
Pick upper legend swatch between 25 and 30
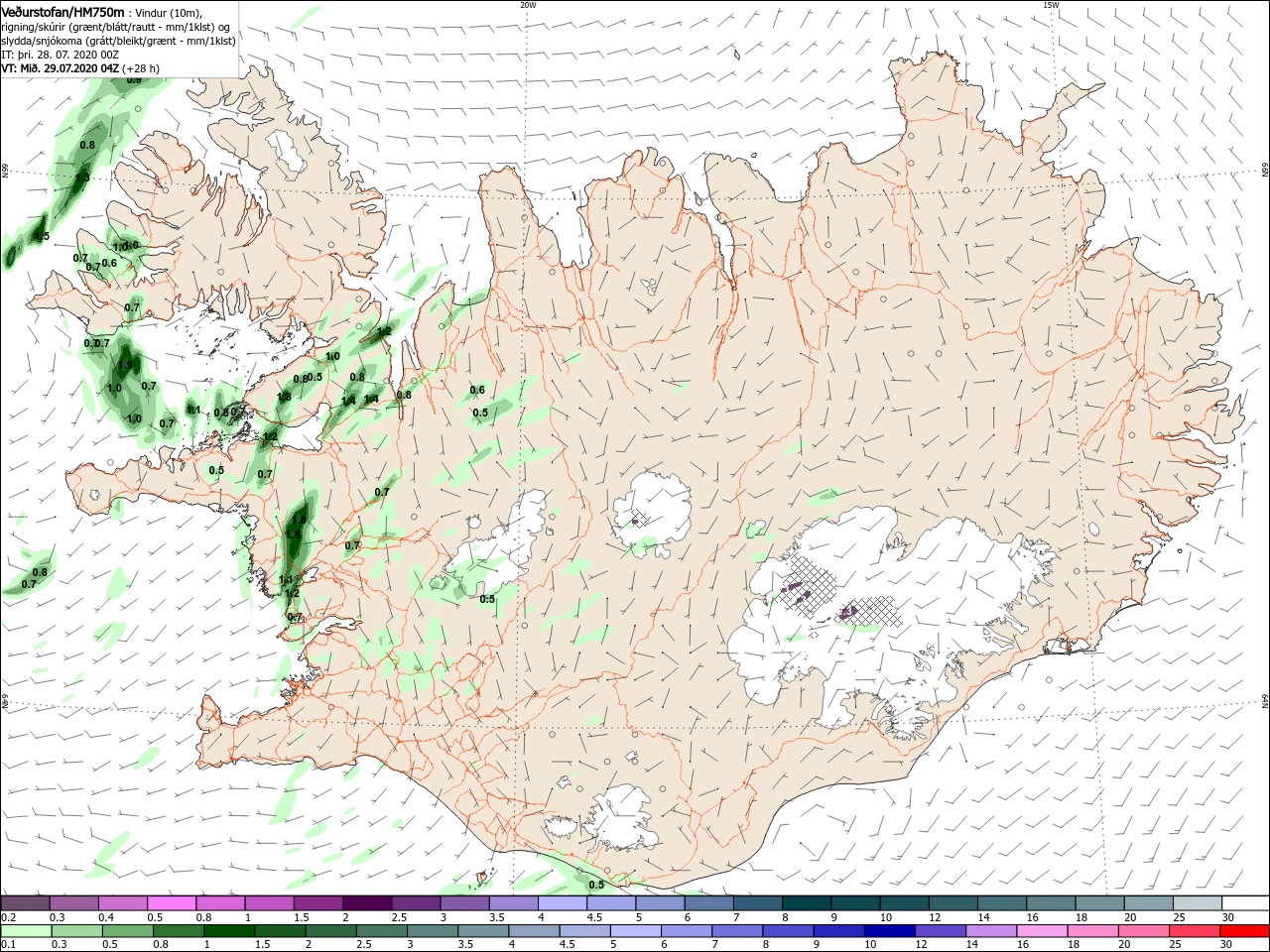point(1198,902)
